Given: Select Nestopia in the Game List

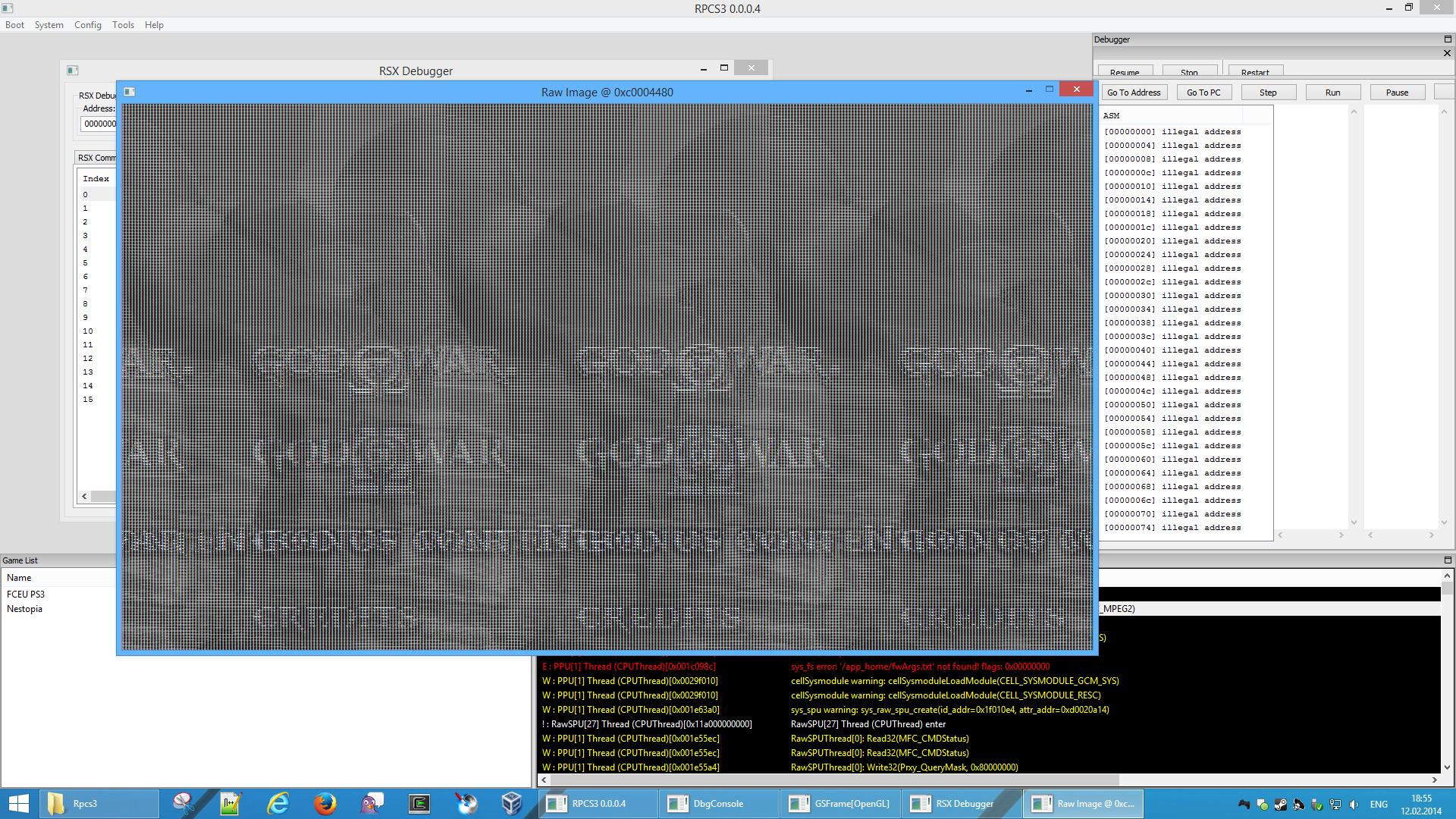Looking at the screenshot, I should click(x=24, y=609).
